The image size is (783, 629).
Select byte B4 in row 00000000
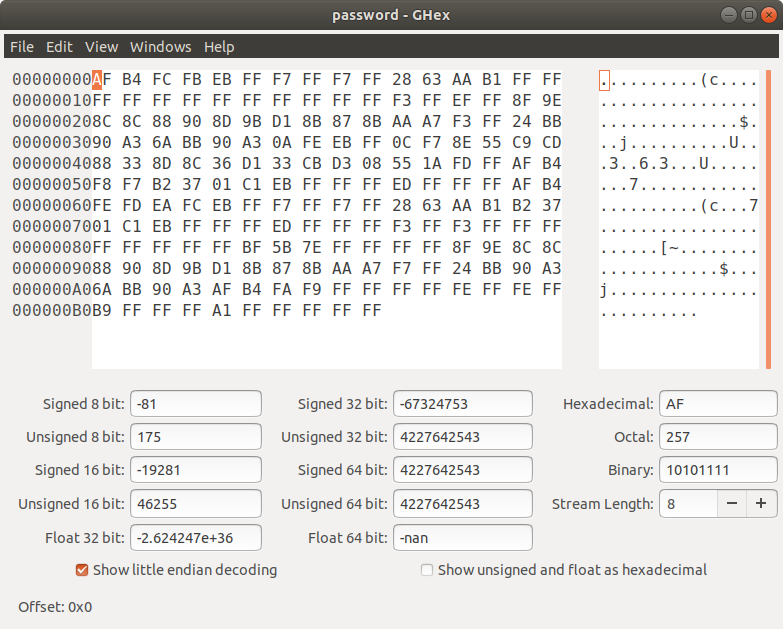pos(132,79)
